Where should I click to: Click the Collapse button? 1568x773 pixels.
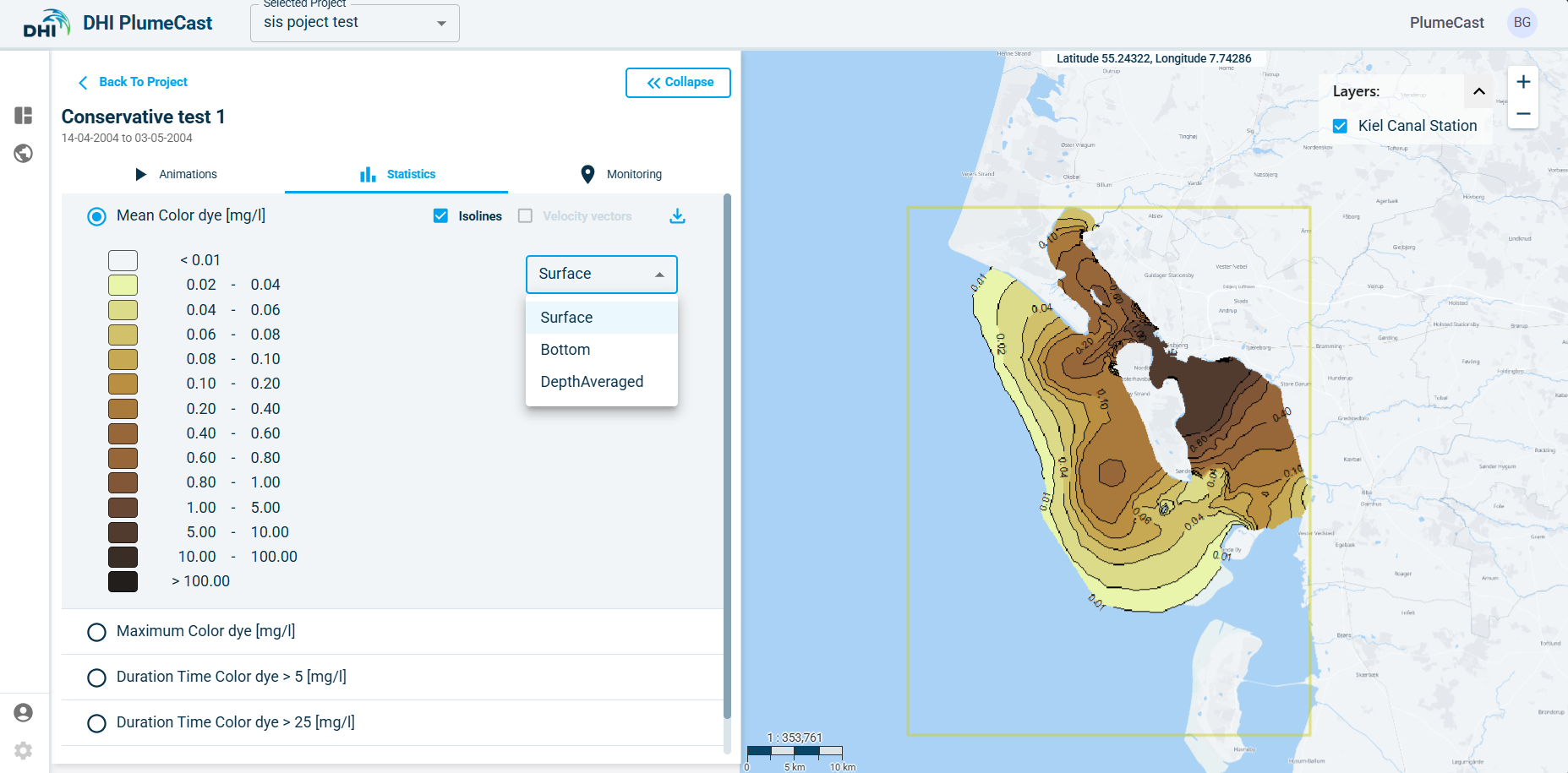678,83
